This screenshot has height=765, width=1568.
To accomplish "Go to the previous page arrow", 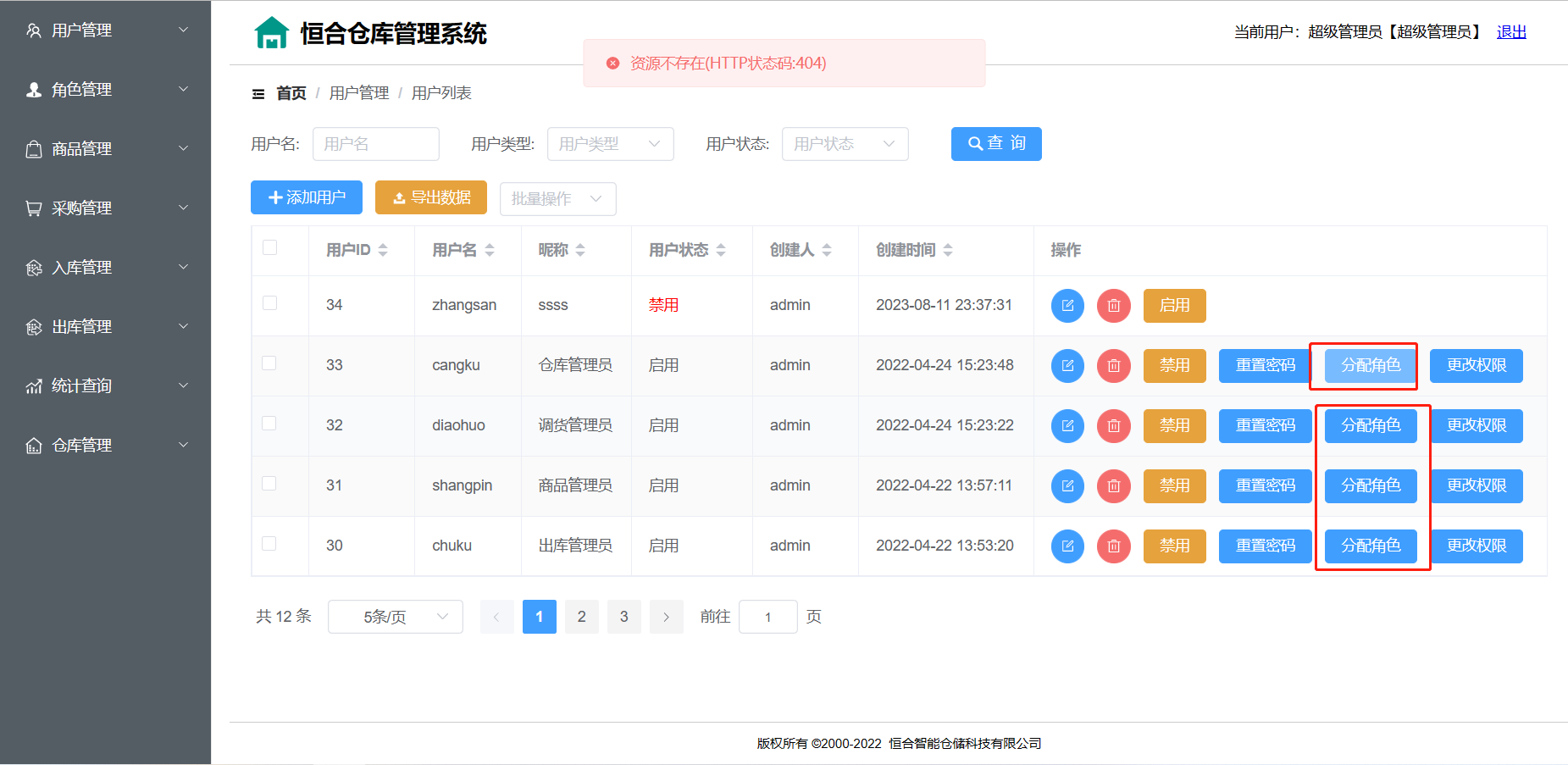I will [497, 617].
